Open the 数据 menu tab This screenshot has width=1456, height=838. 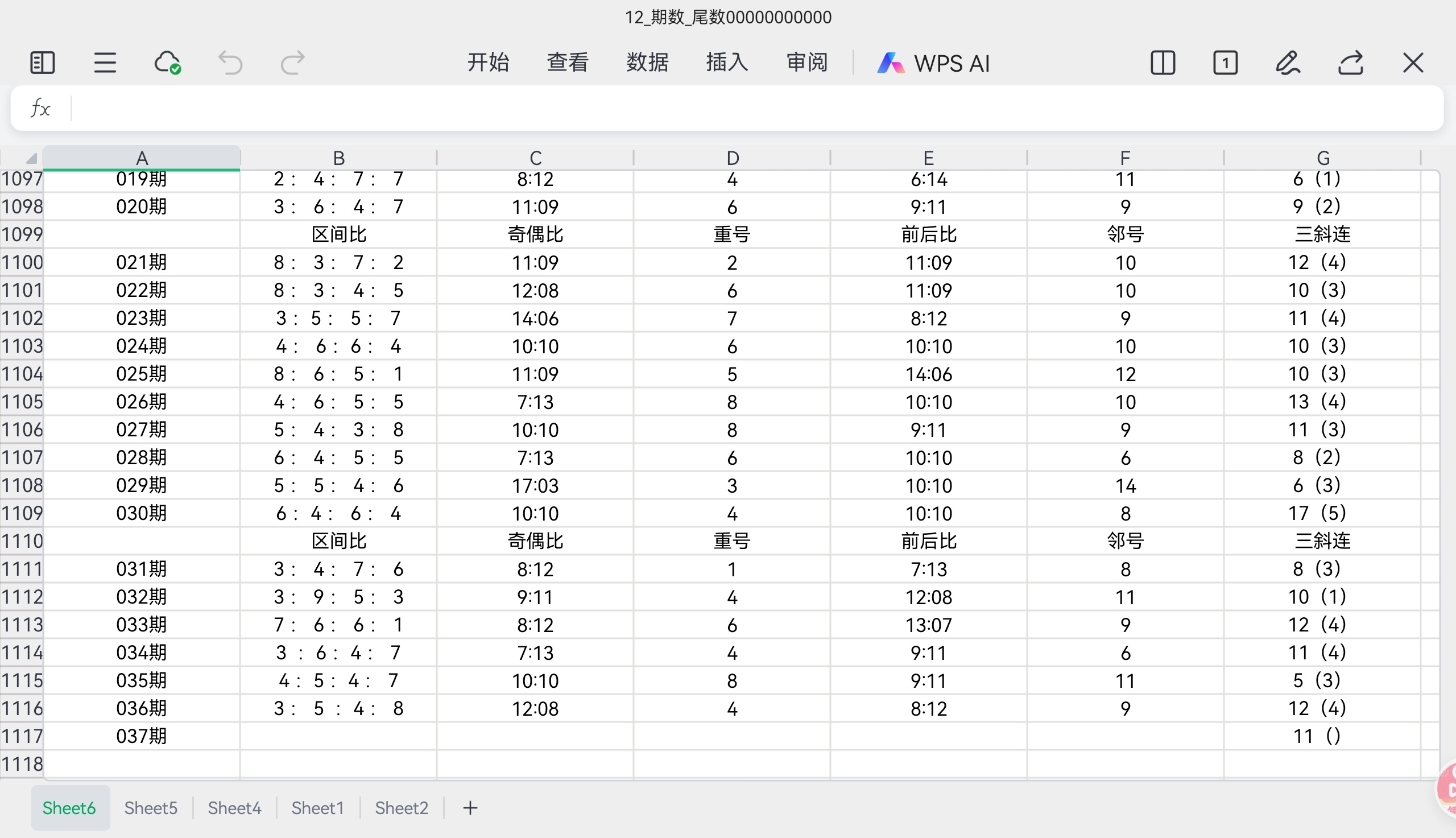pyautogui.click(x=647, y=62)
